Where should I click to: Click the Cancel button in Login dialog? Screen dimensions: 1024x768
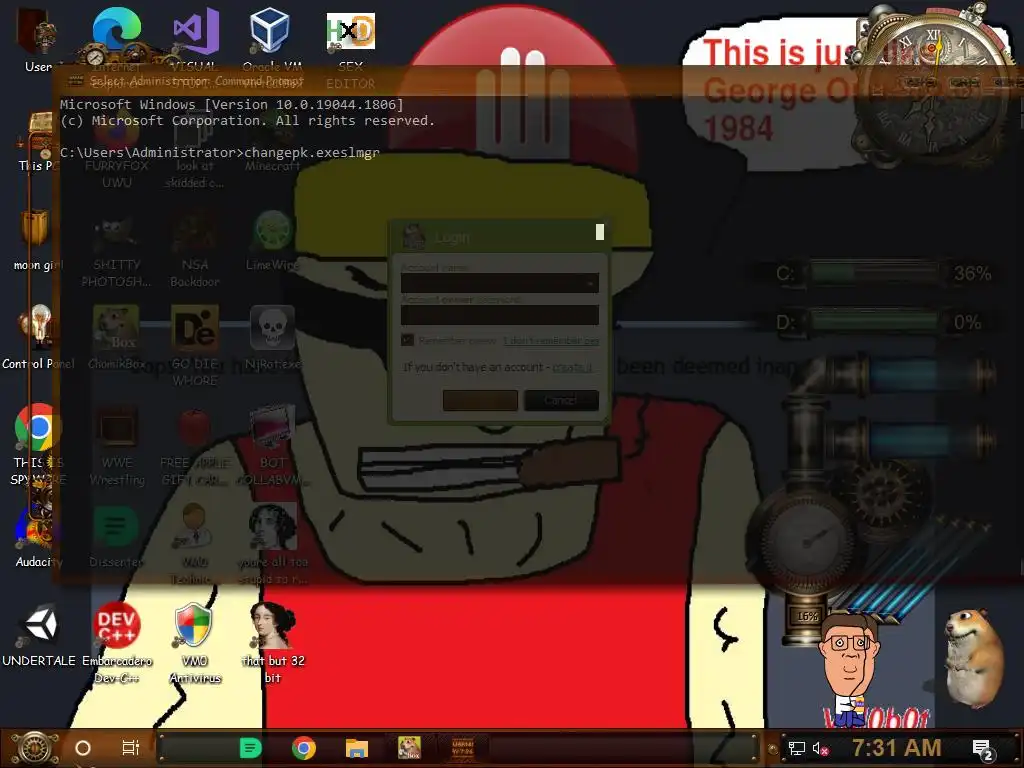coord(561,400)
